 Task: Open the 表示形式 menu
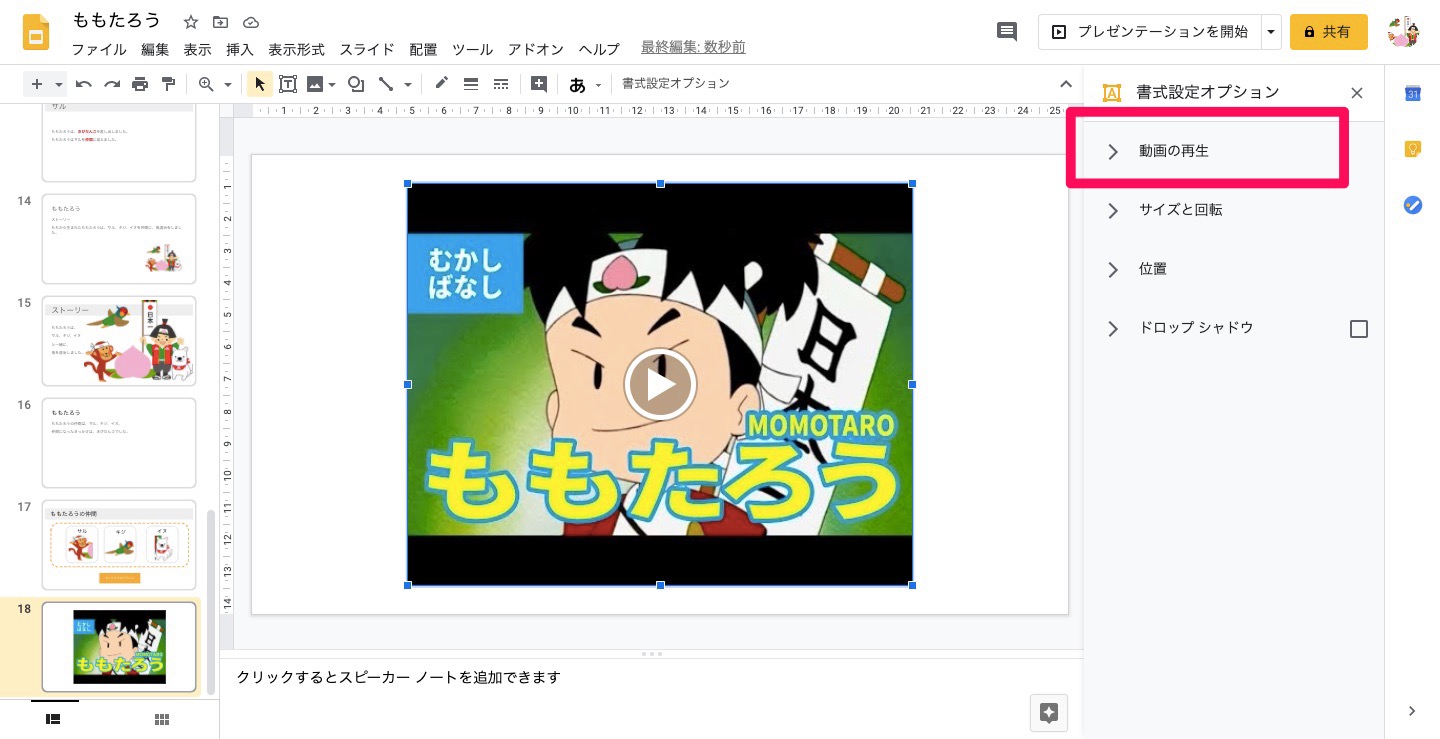[297, 49]
